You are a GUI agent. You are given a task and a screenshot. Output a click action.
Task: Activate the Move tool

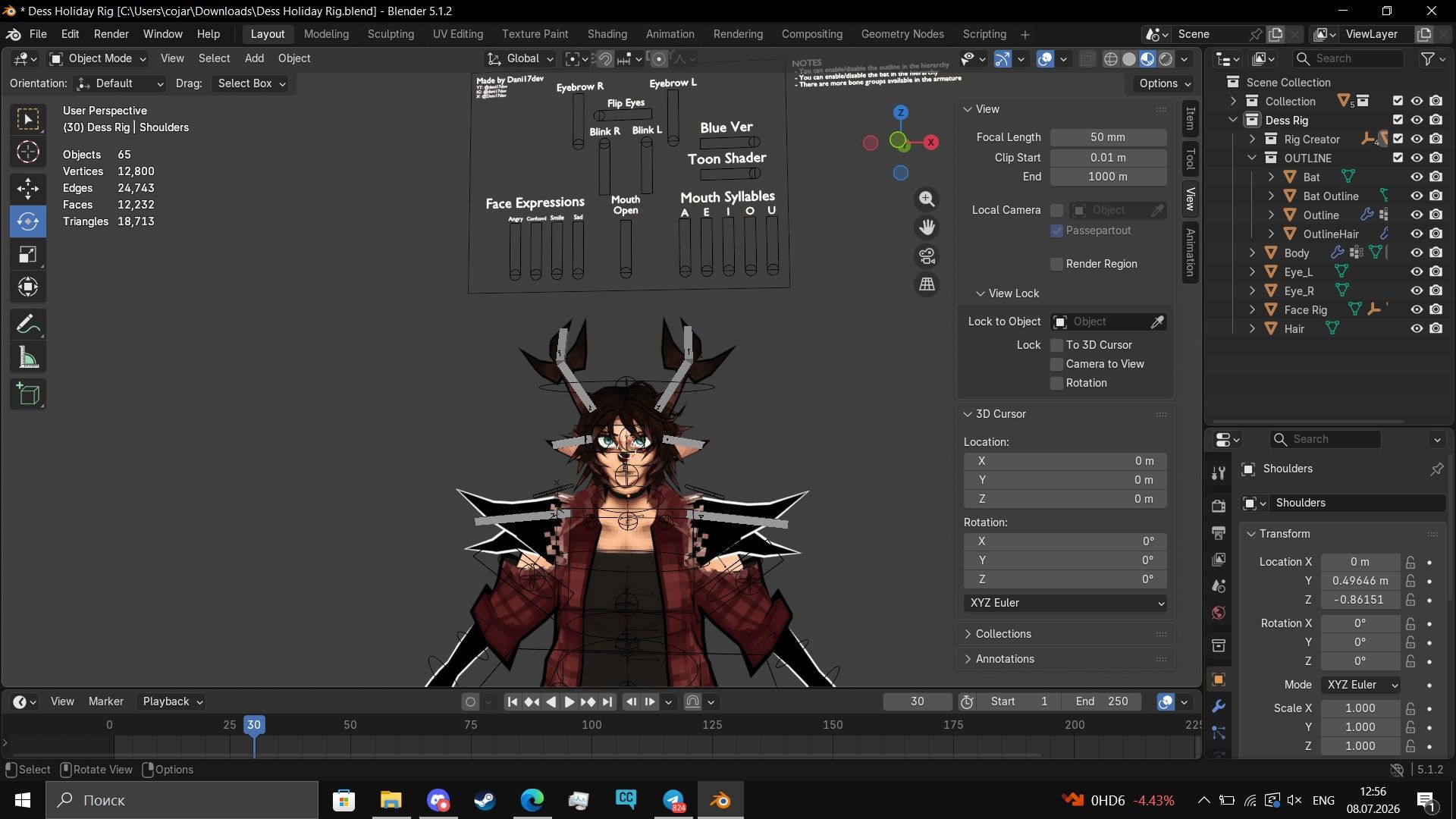[28, 187]
